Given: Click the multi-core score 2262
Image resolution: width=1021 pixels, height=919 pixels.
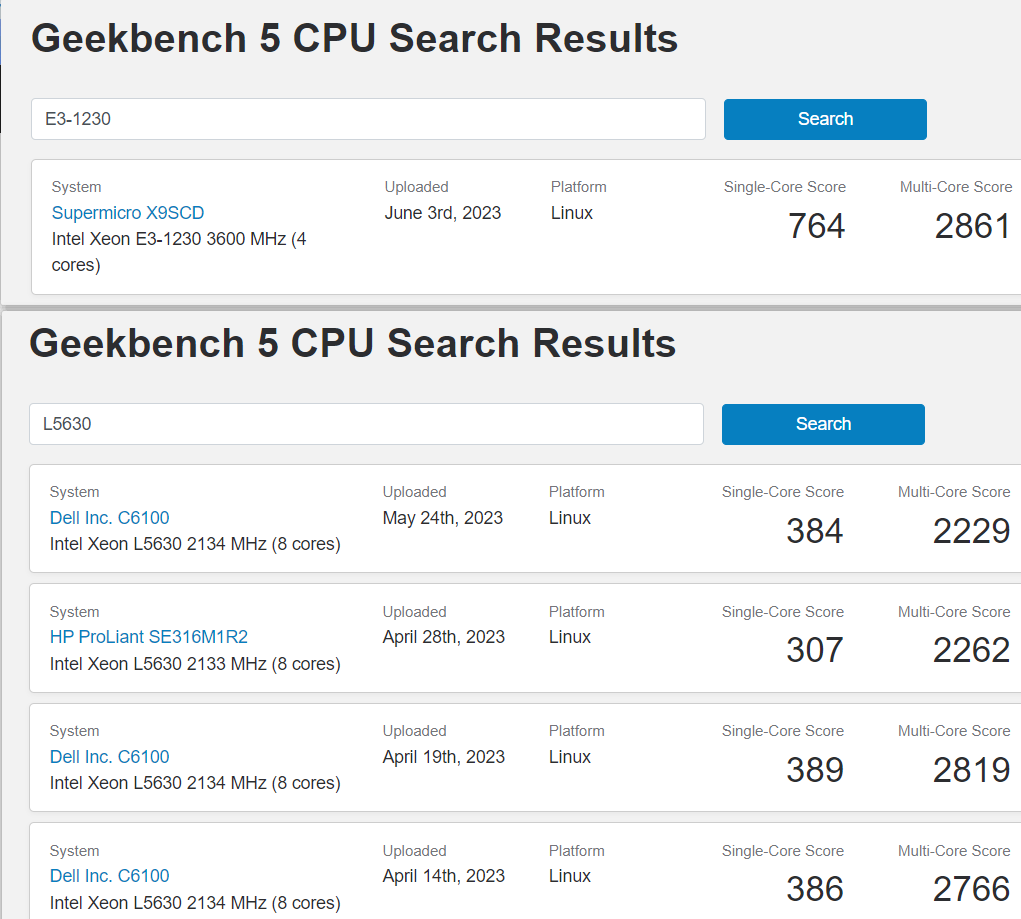Looking at the screenshot, I should (970, 650).
